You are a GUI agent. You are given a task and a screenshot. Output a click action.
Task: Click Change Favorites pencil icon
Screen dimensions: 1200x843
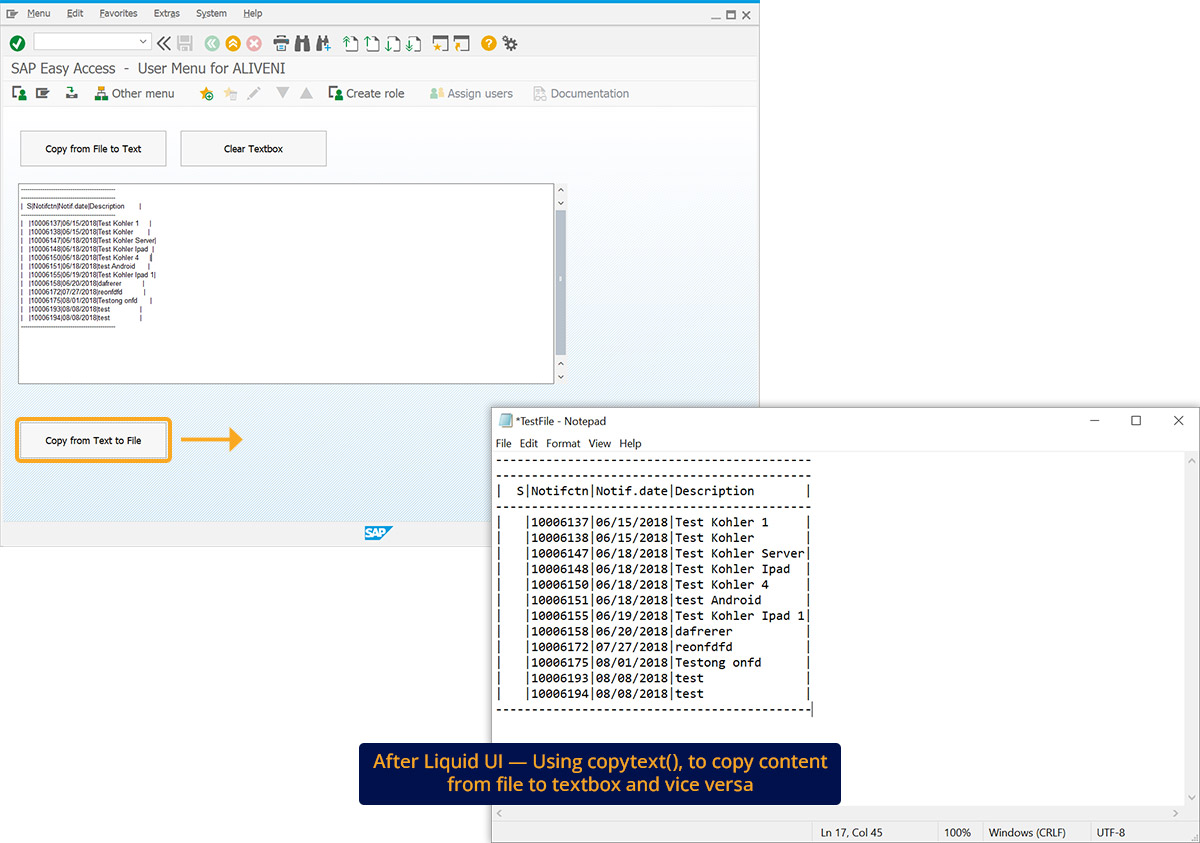[x=254, y=93]
